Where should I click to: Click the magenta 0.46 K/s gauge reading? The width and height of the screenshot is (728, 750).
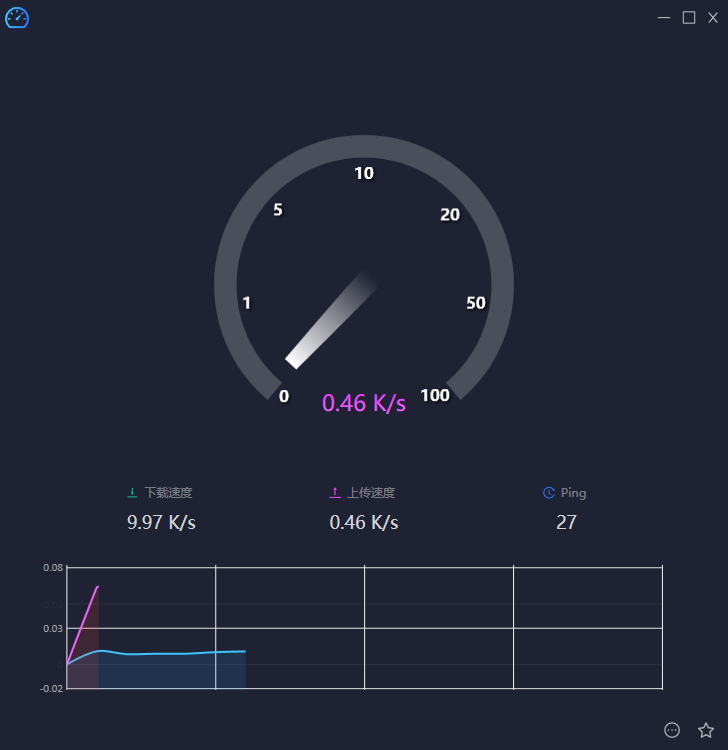(x=364, y=403)
